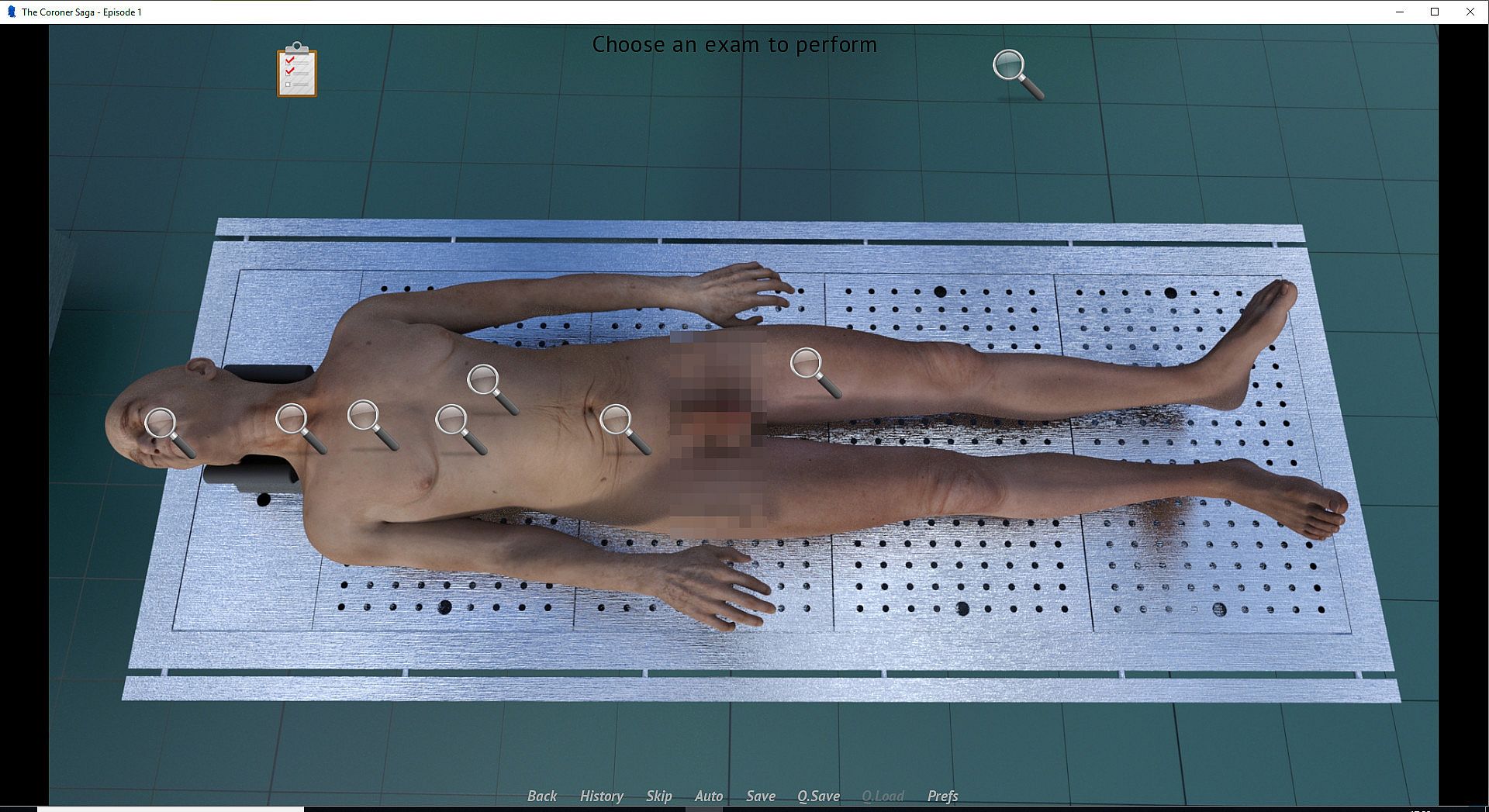This screenshot has width=1489, height=812.
Task: Click The Coroner Saga app icon in title bar
Action: click(x=11, y=12)
